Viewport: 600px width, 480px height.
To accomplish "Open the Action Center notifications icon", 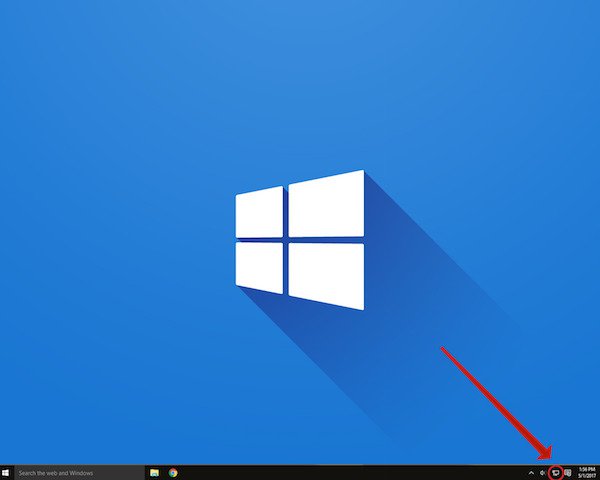I will tap(568, 473).
